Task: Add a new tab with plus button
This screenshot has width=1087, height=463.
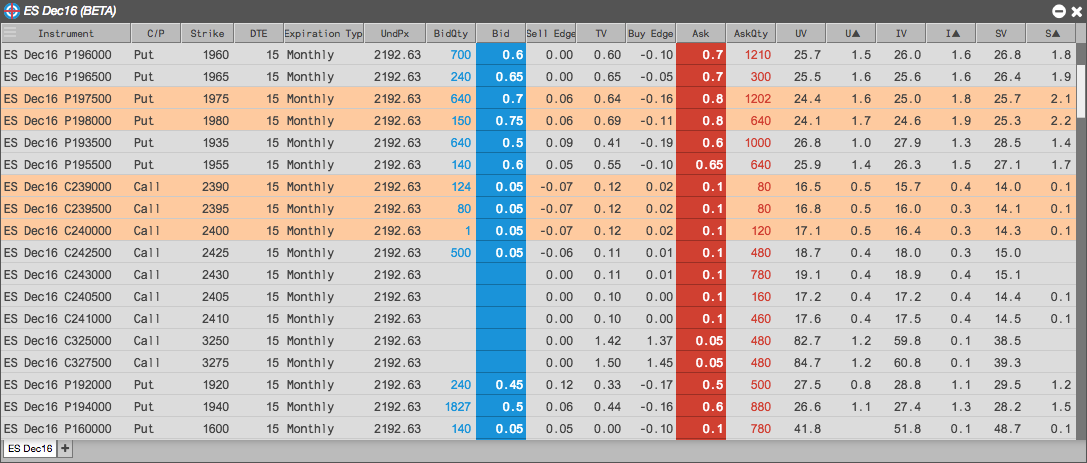Action: 65,448
